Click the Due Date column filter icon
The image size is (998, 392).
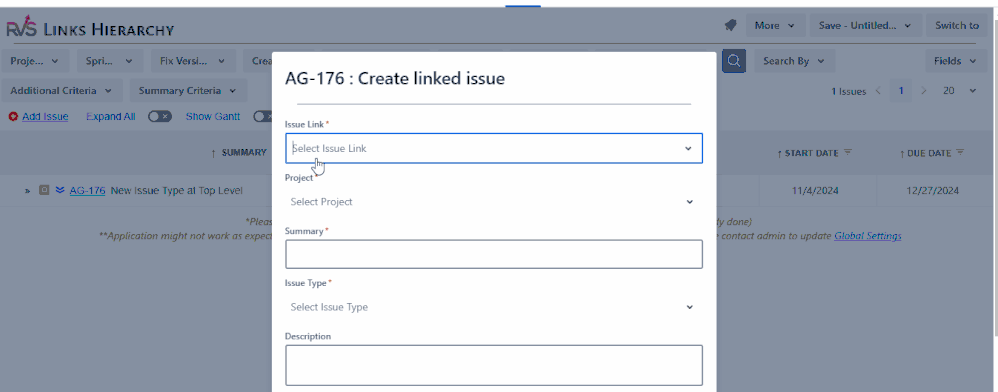point(960,153)
